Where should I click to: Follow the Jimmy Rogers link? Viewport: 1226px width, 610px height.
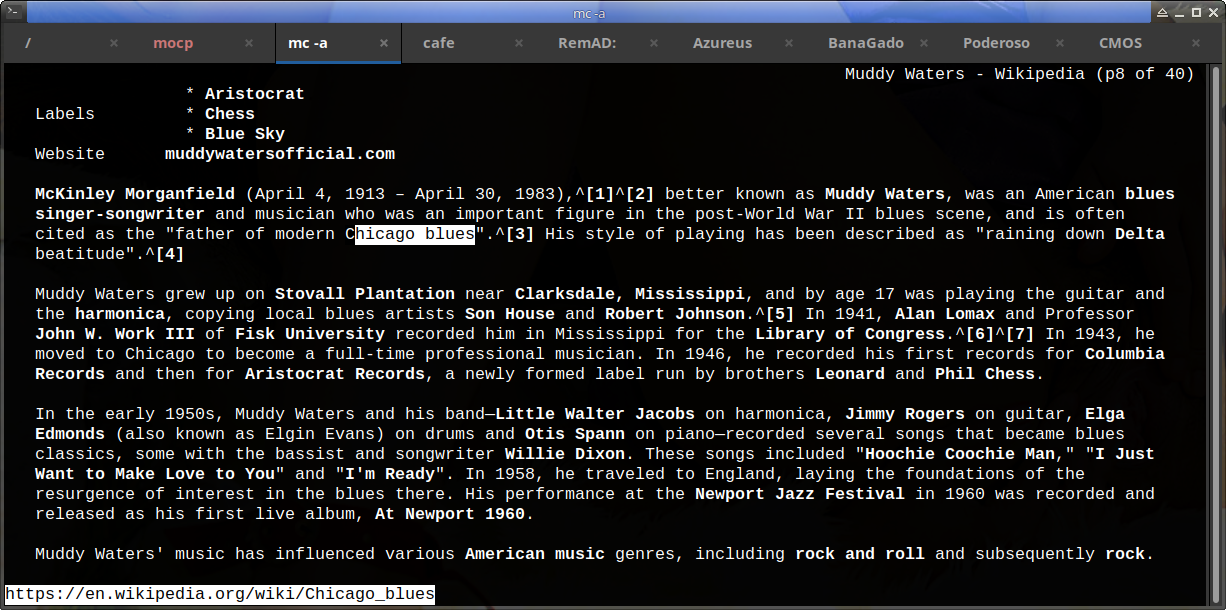pyautogui.click(x=905, y=414)
